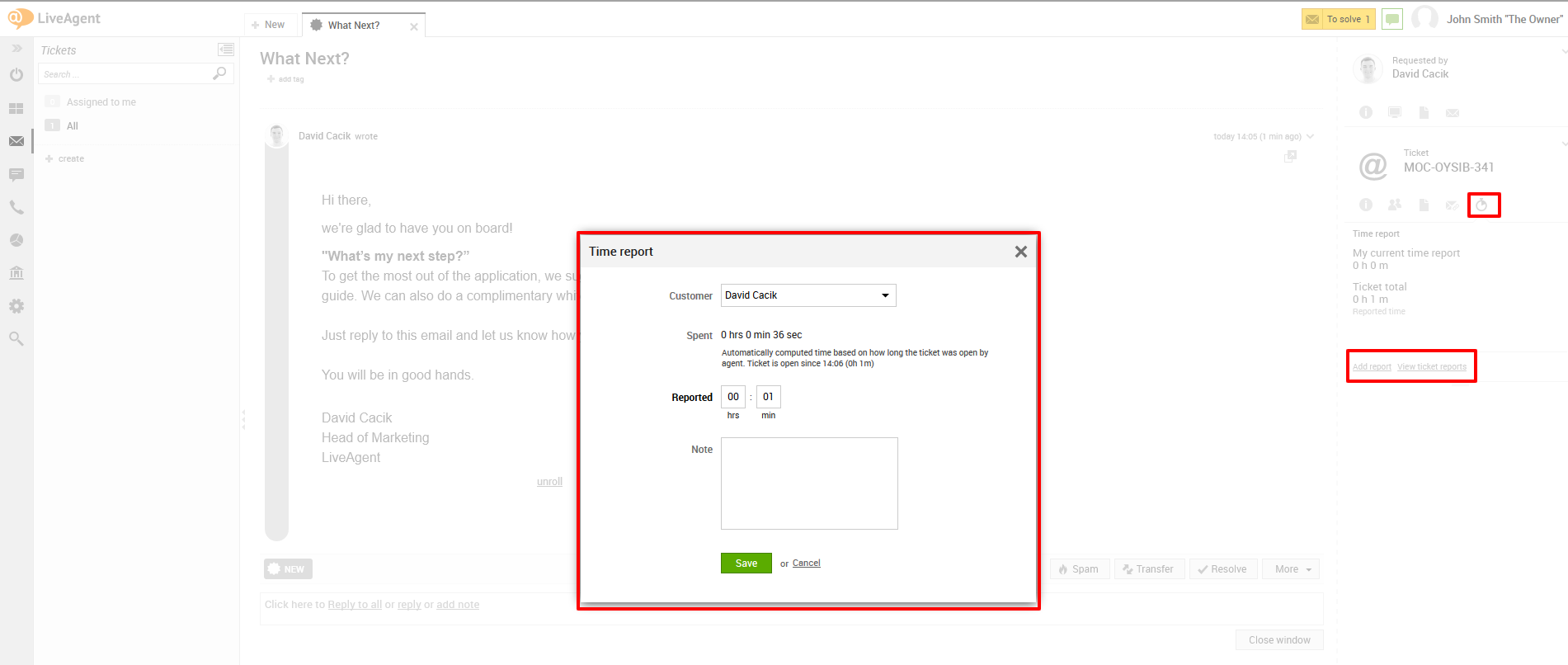The width and height of the screenshot is (1568, 665).
Task: Click ticket notes document icon under MOC-OYSIB-341
Action: [x=1424, y=205]
